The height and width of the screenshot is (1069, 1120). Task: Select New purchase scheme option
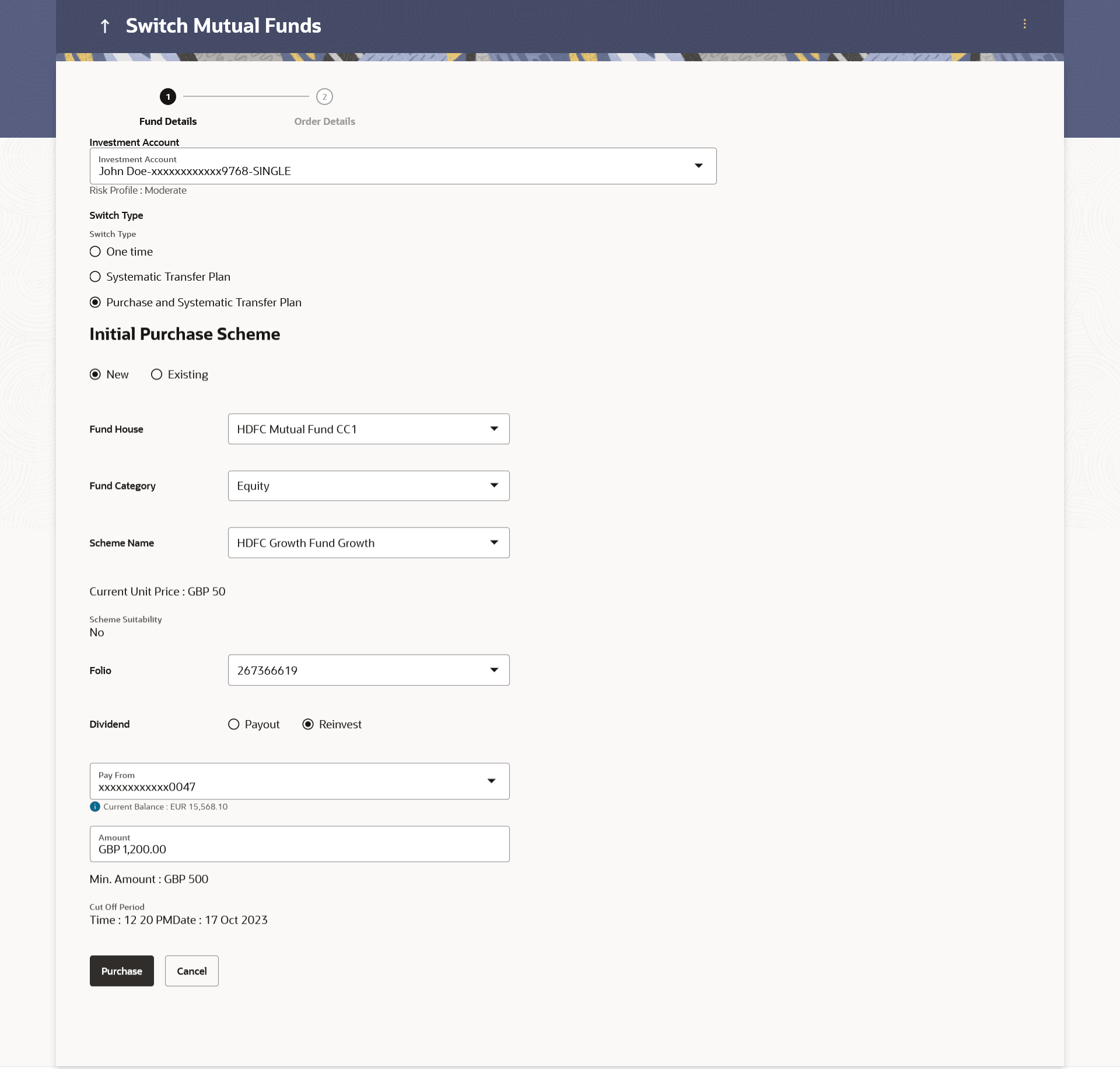click(x=95, y=375)
